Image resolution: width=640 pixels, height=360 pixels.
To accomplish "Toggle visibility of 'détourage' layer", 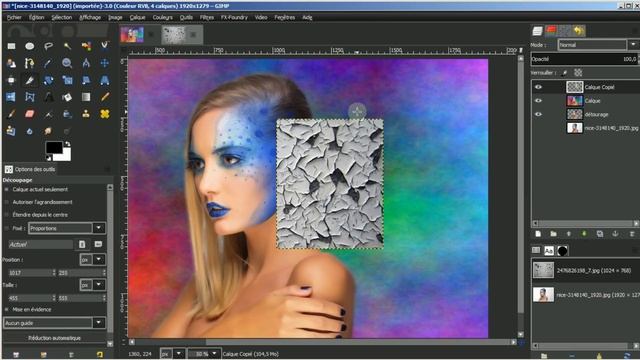I will tap(538, 114).
